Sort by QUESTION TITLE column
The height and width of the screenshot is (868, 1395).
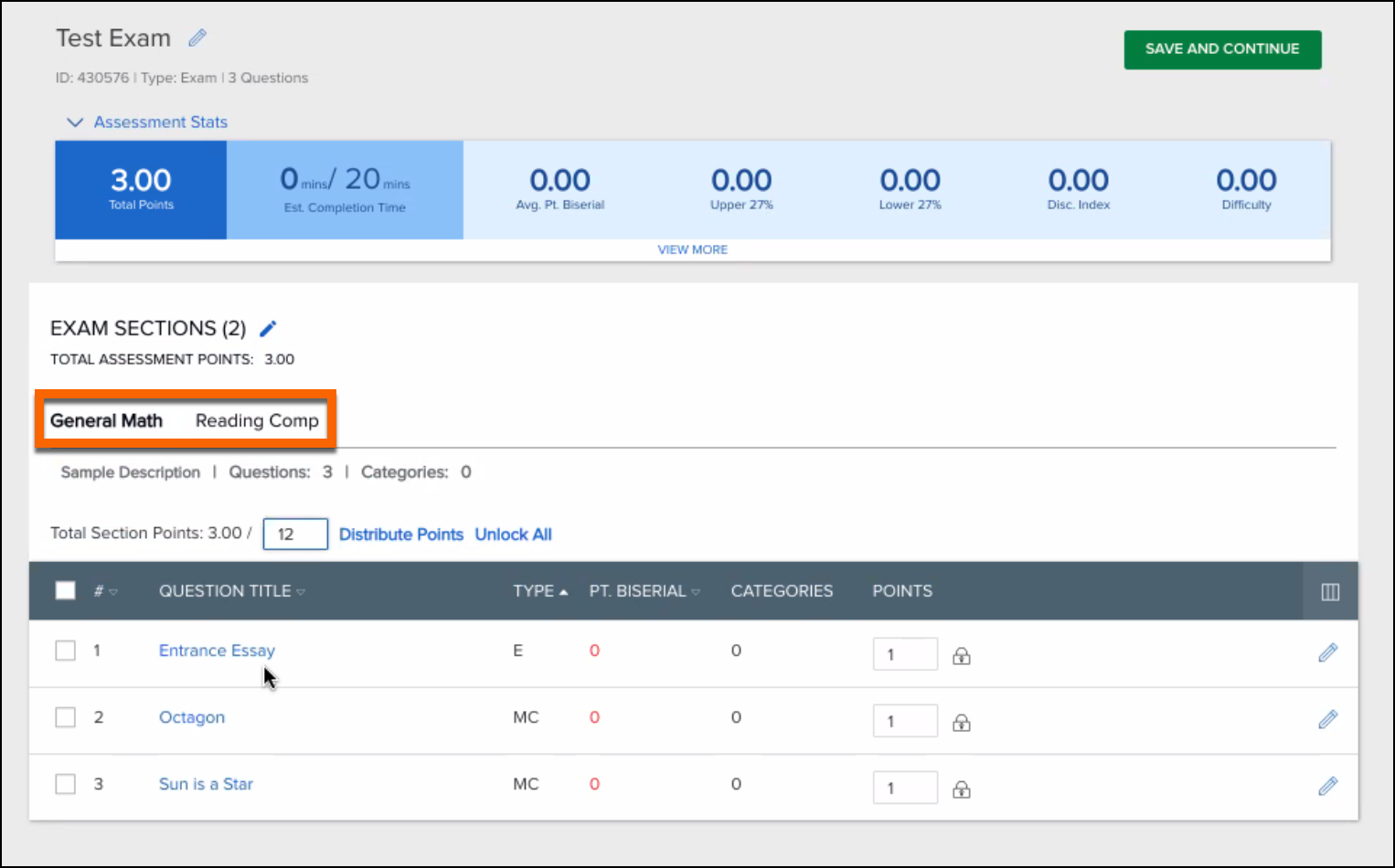click(x=232, y=591)
